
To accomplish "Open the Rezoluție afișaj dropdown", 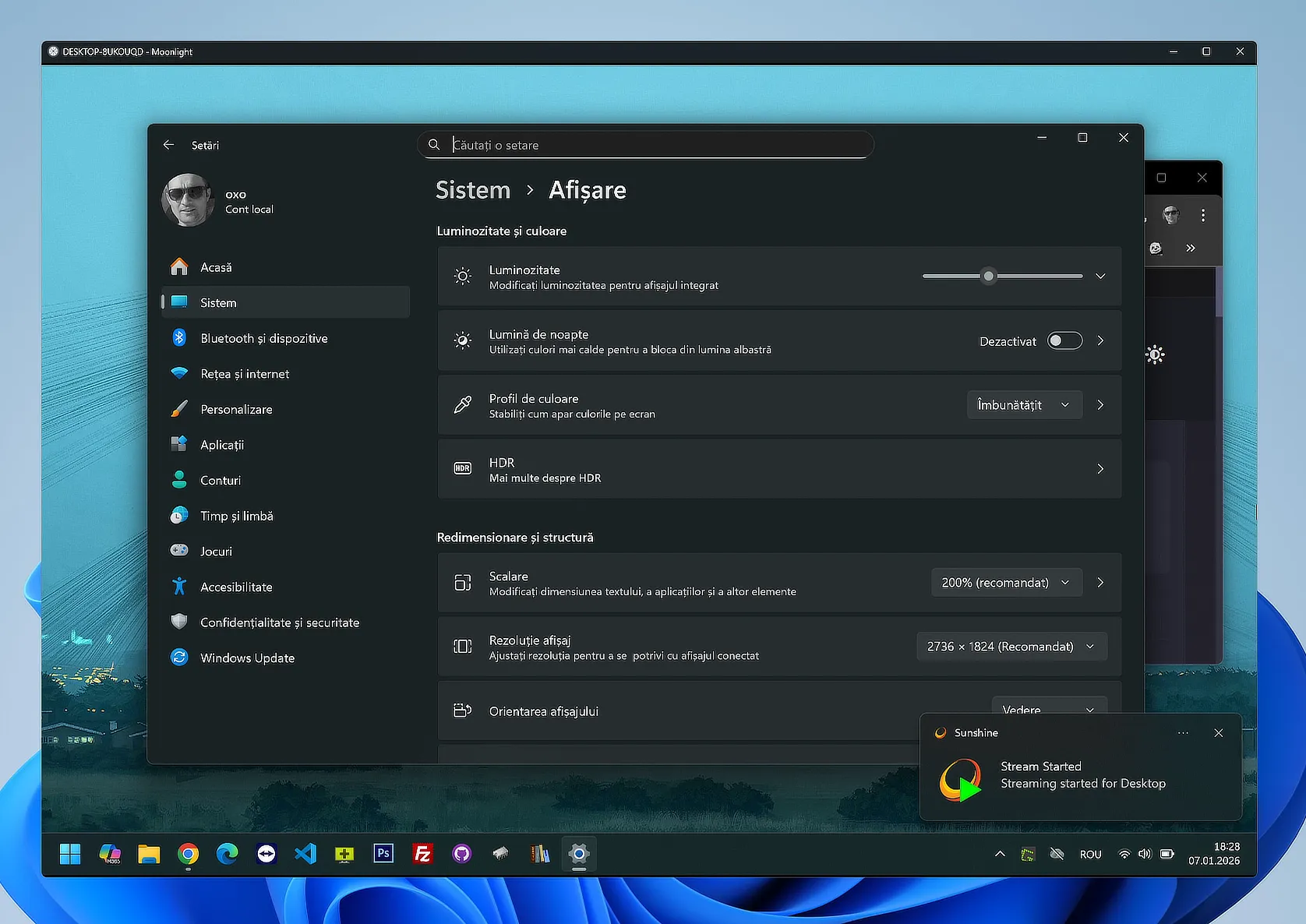I will point(1011,647).
